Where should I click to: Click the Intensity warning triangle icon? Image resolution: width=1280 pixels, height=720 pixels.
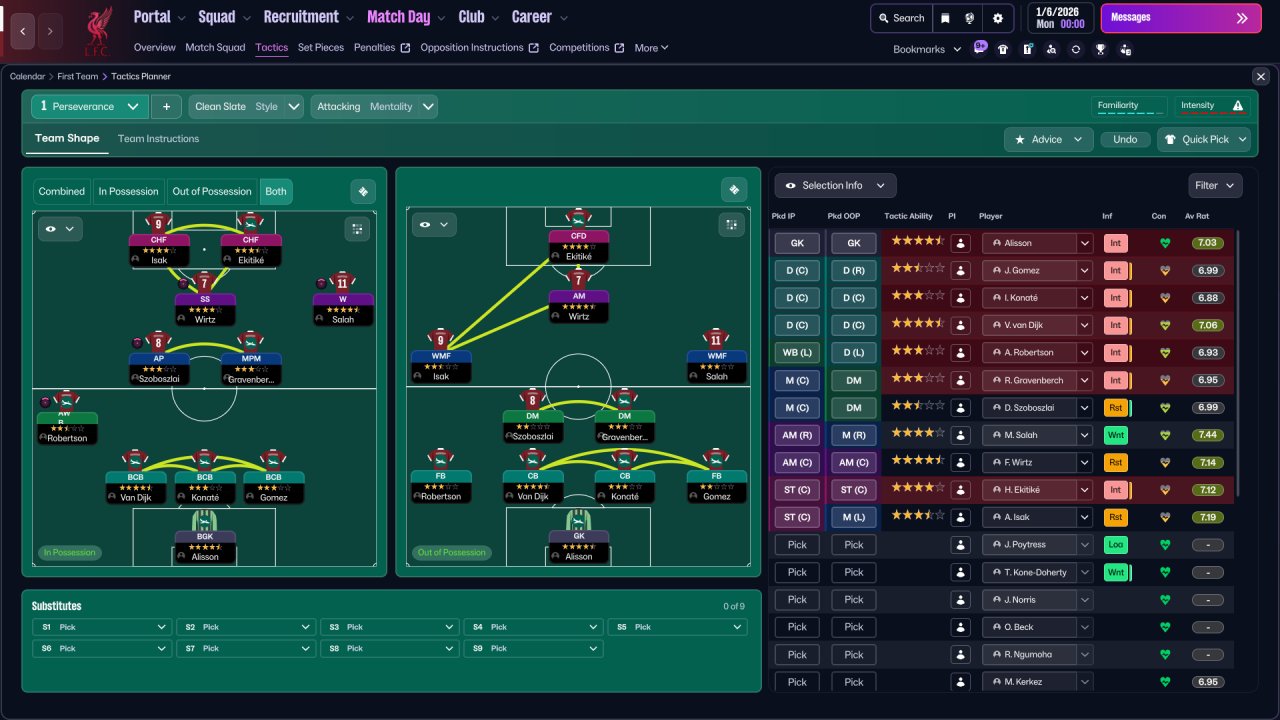point(1238,106)
